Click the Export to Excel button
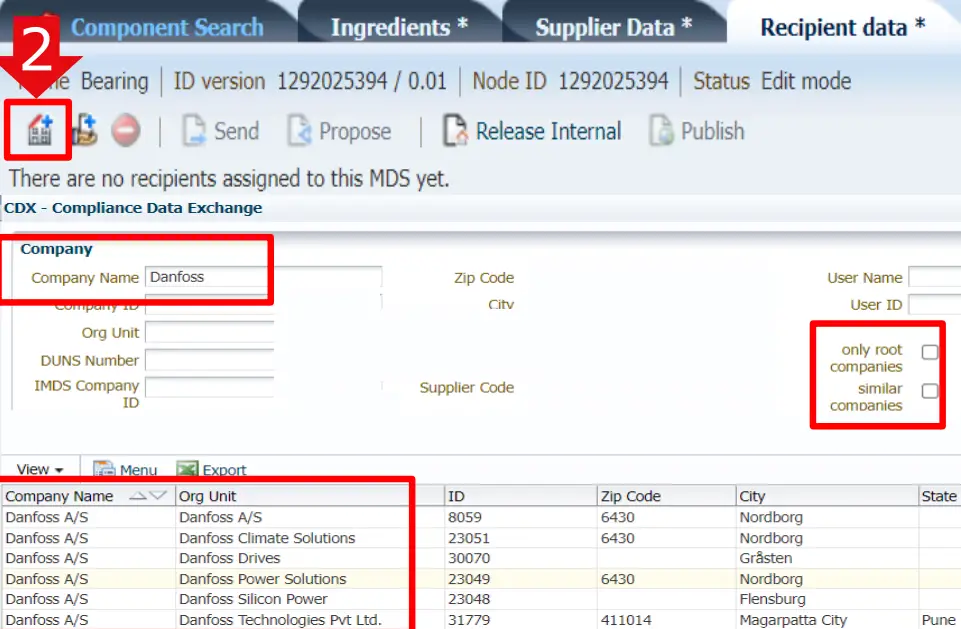The height and width of the screenshot is (629, 961). (x=211, y=470)
